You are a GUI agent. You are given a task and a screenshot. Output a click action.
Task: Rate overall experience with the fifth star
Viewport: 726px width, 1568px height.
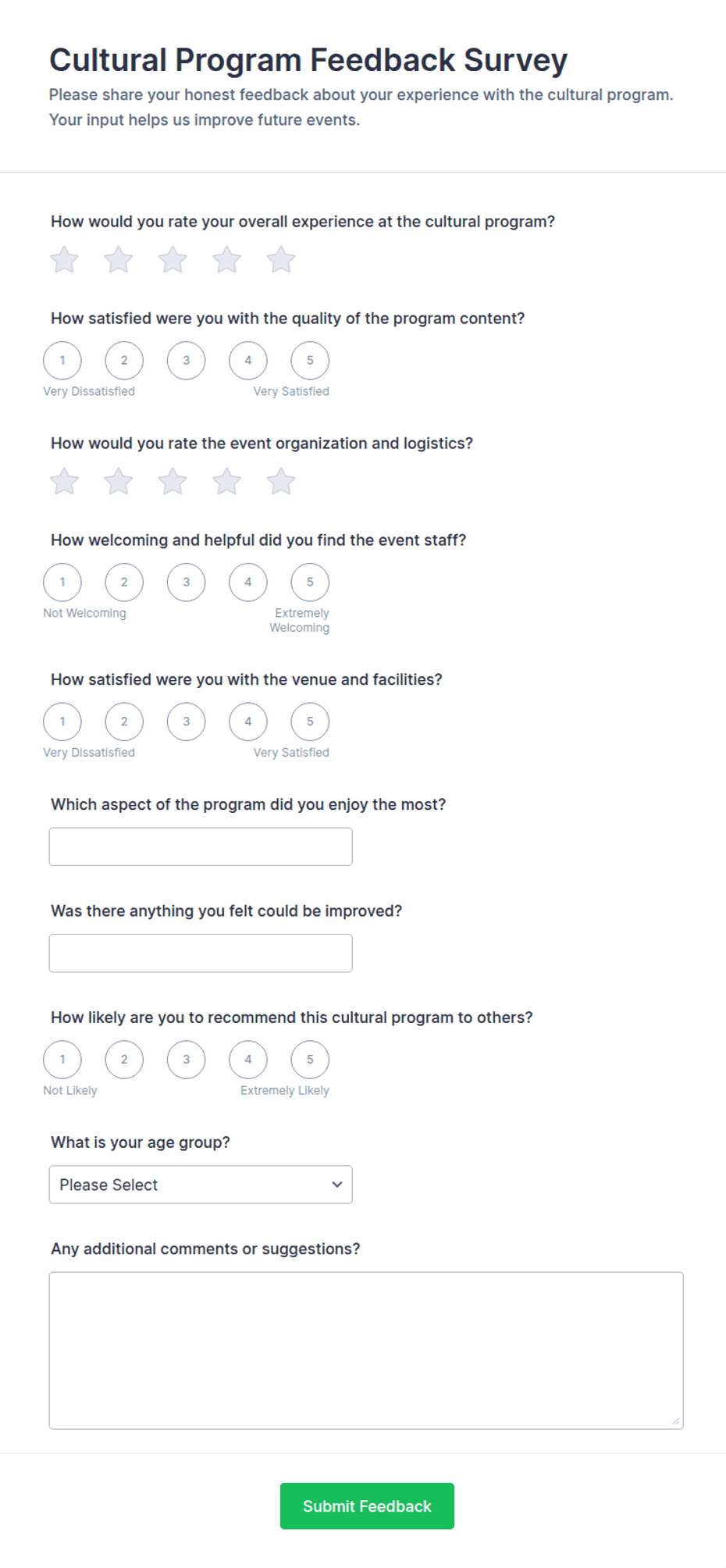pyautogui.click(x=281, y=260)
